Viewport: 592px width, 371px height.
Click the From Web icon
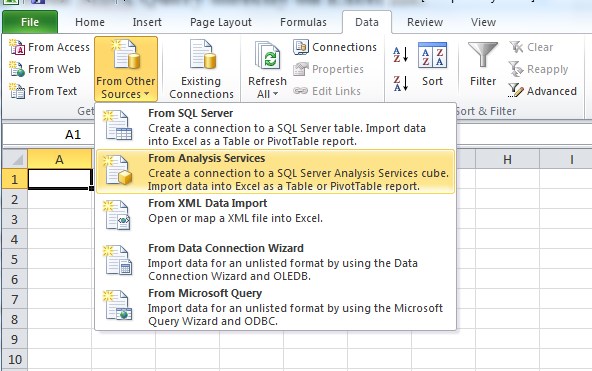coord(17,69)
